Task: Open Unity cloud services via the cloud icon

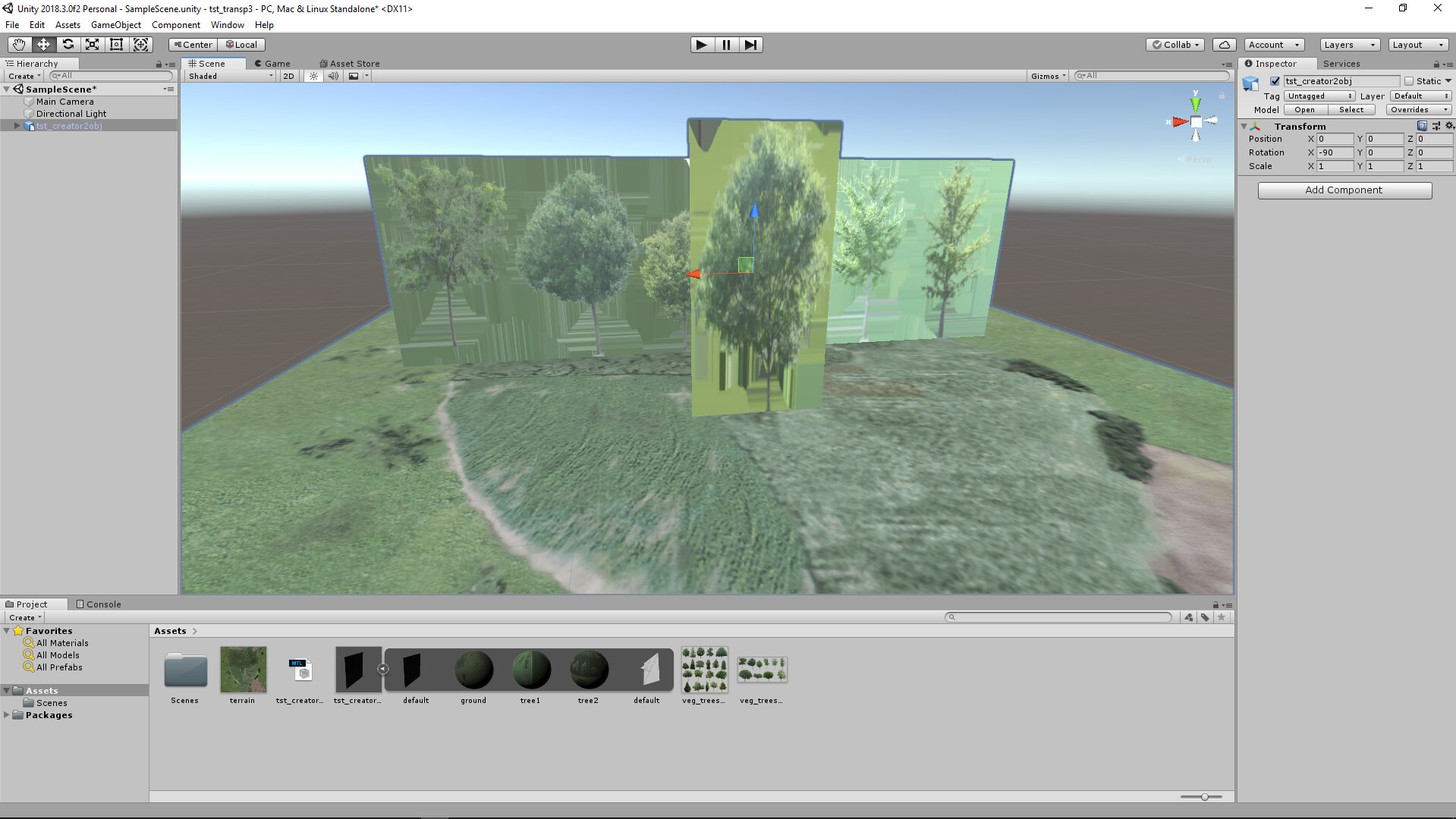Action: pyautogui.click(x=1224, y=44)
